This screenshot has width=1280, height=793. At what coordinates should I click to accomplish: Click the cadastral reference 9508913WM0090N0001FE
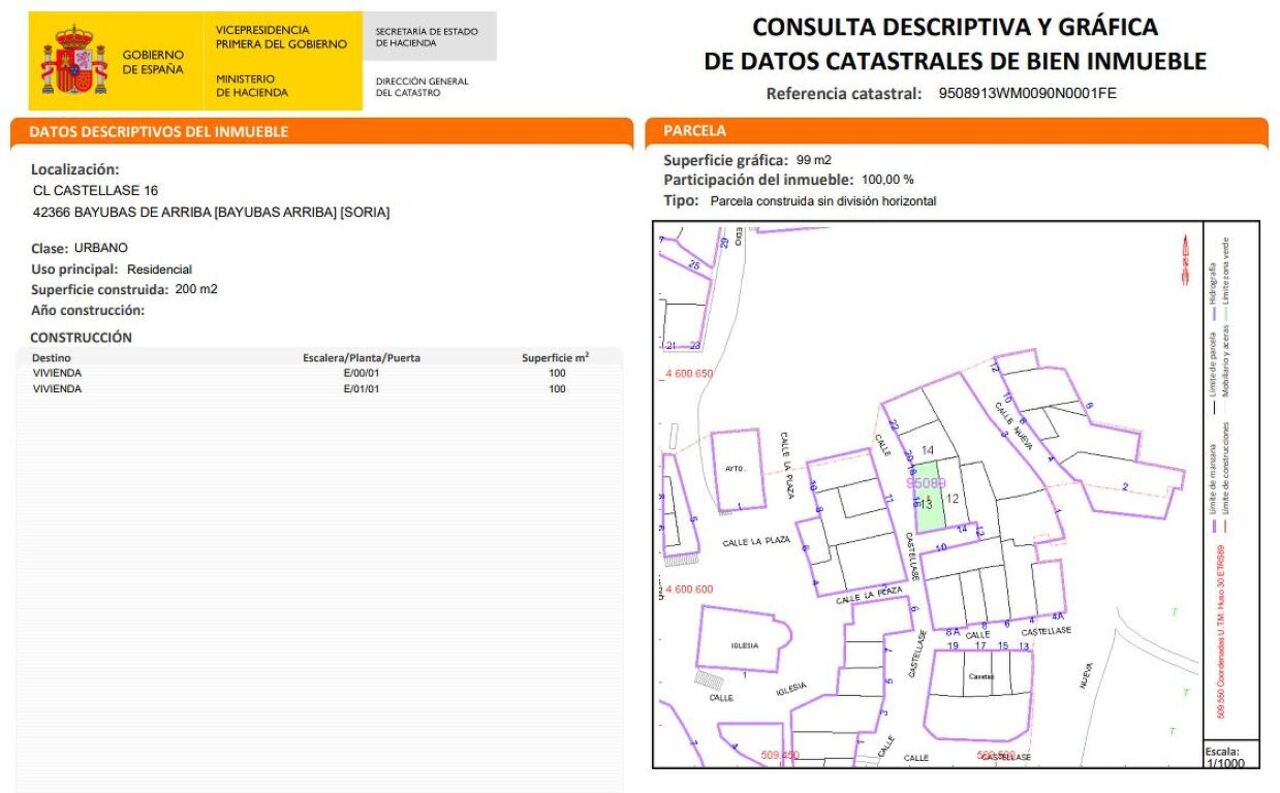pos(1027,94)
